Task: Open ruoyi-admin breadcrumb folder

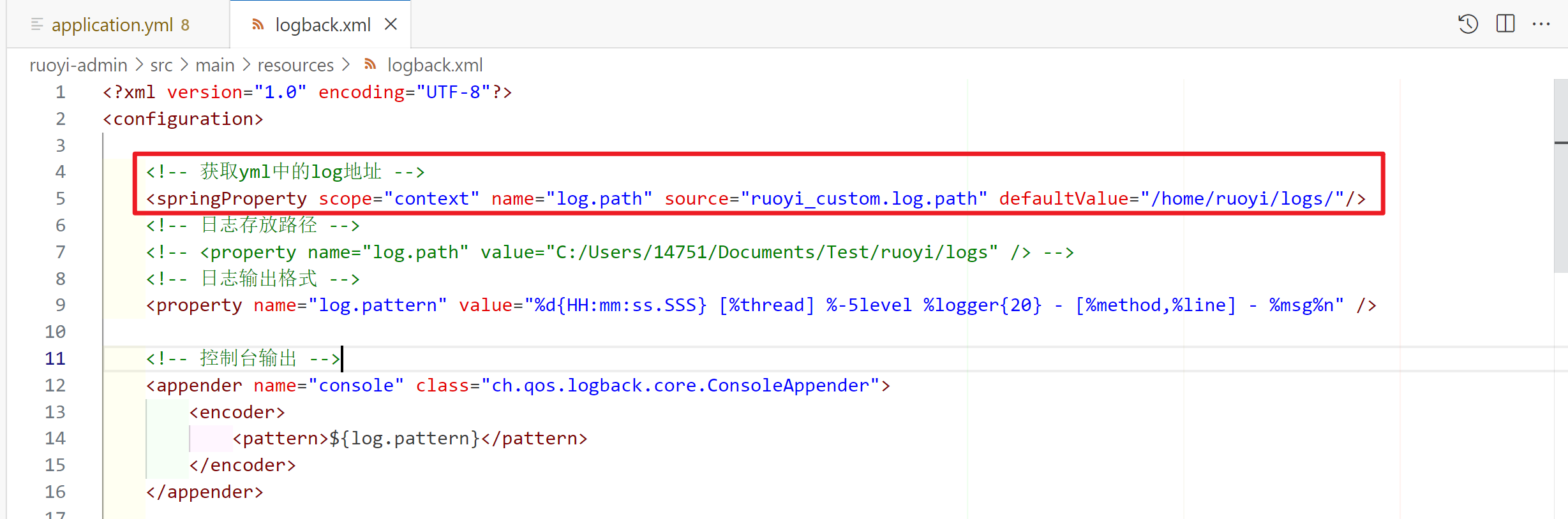Action: [78, 65]
